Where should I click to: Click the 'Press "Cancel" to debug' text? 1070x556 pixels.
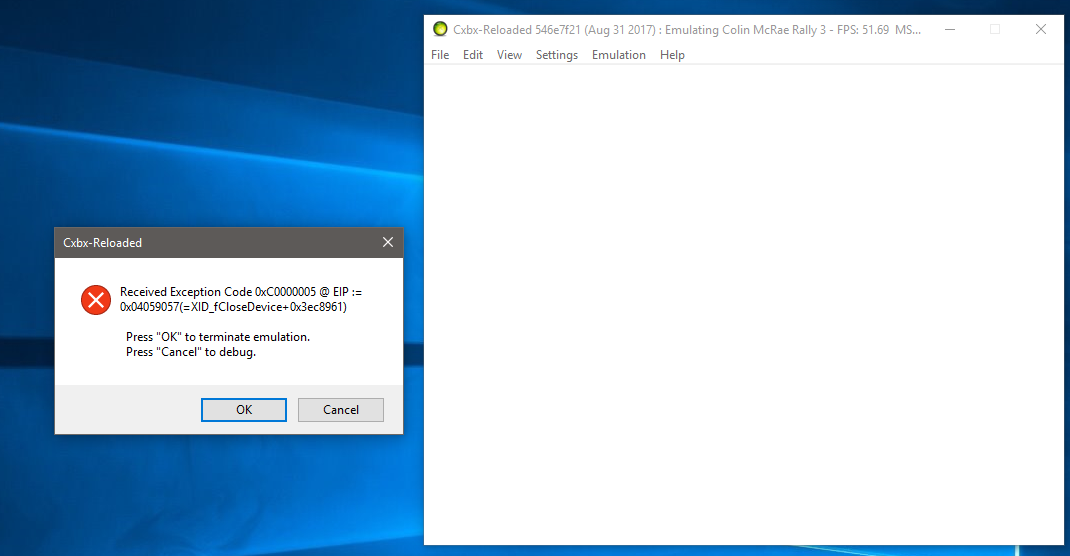click(191, 352)
